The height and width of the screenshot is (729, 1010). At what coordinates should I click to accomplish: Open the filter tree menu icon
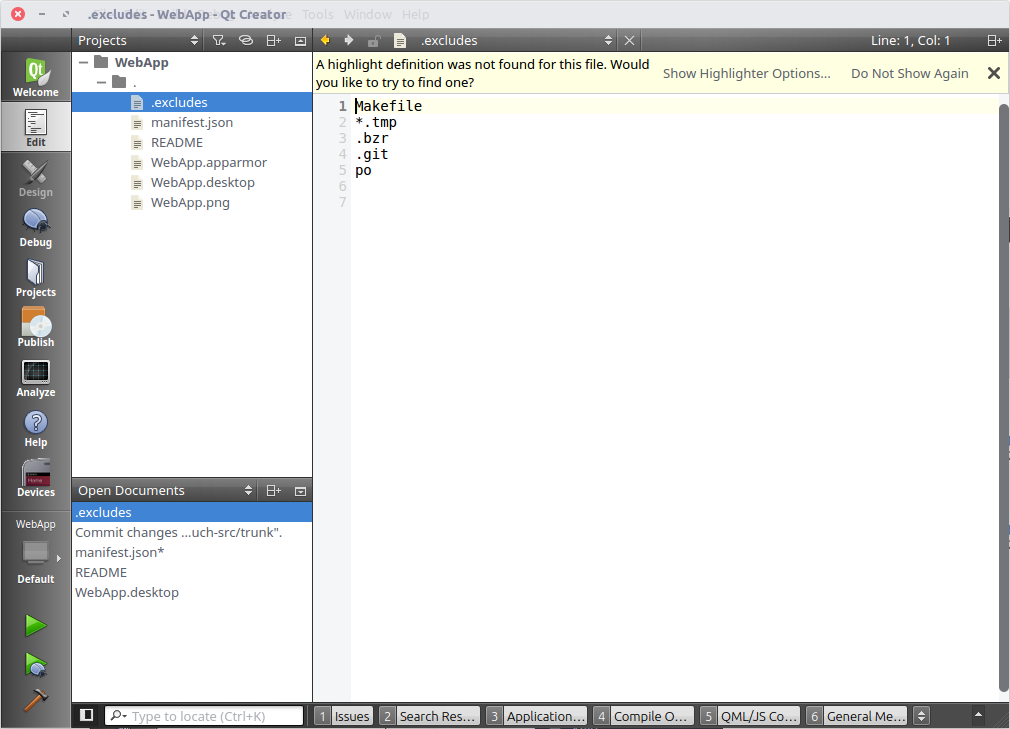click(219, 40)
